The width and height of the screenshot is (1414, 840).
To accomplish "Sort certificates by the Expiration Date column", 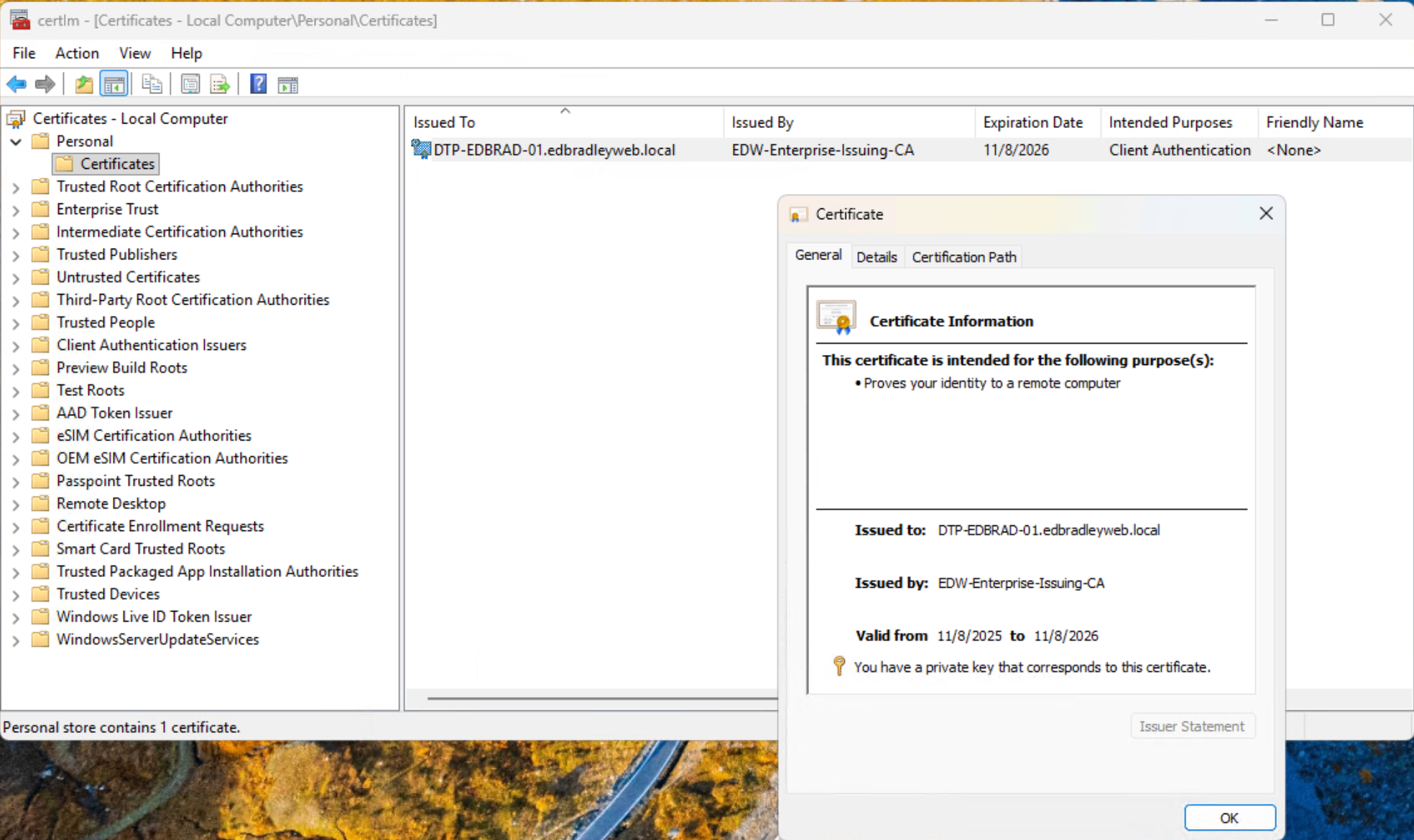I will 1035,121.
